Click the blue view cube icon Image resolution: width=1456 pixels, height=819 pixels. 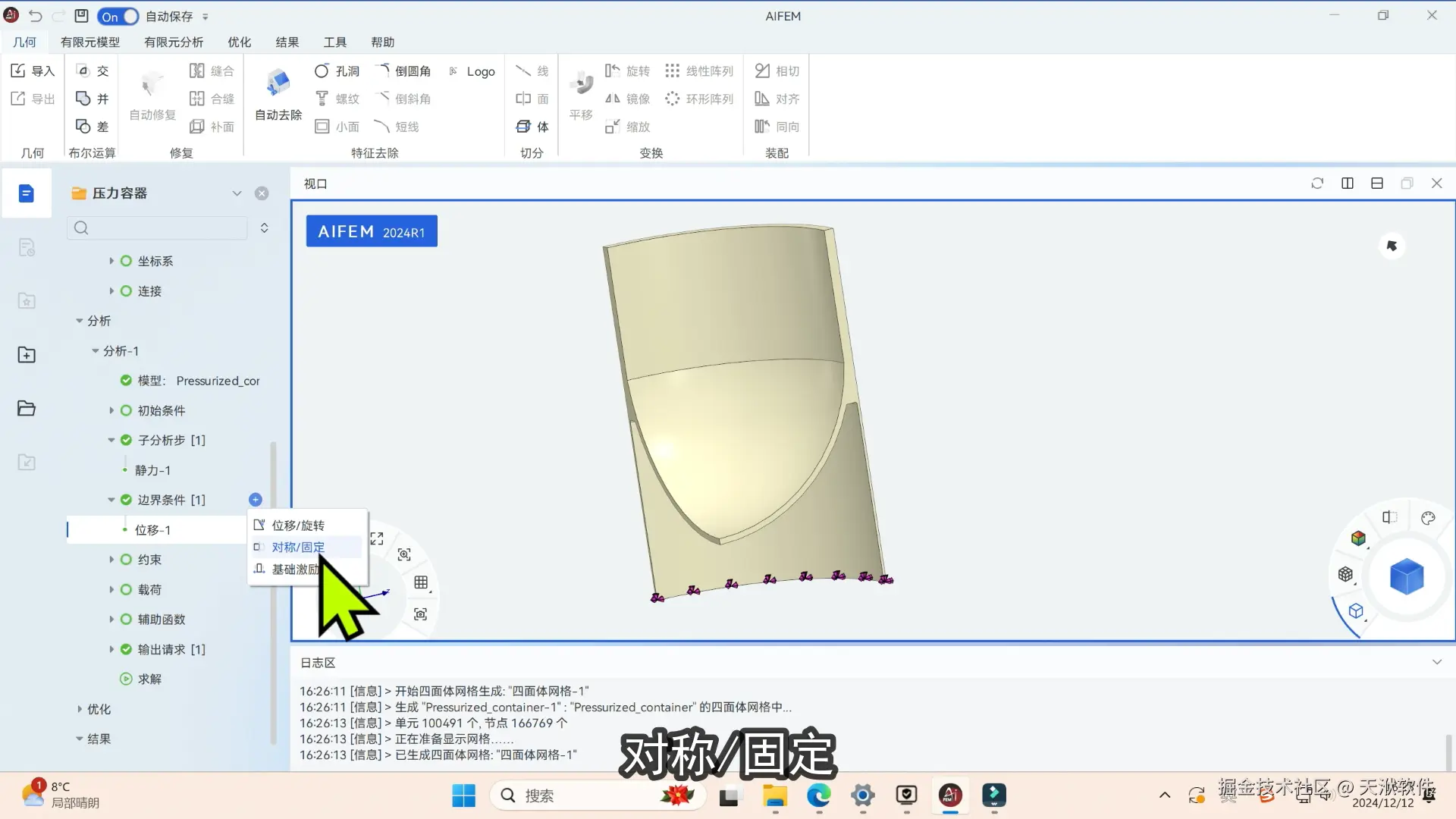(1406, 576)
